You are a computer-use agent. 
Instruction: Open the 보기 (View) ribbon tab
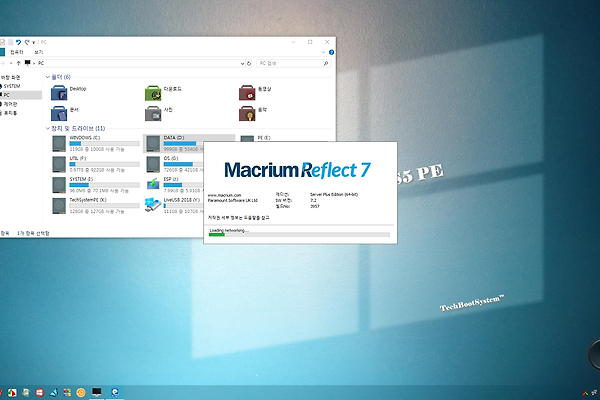tap(39, 50)
